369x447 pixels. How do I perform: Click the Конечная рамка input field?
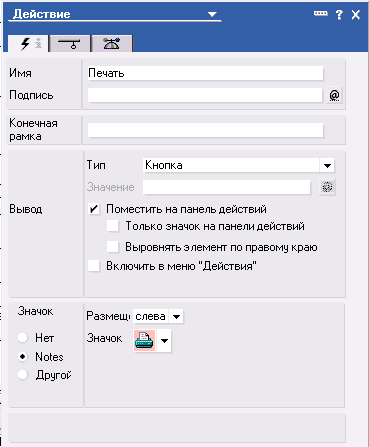tap(205, 130)
